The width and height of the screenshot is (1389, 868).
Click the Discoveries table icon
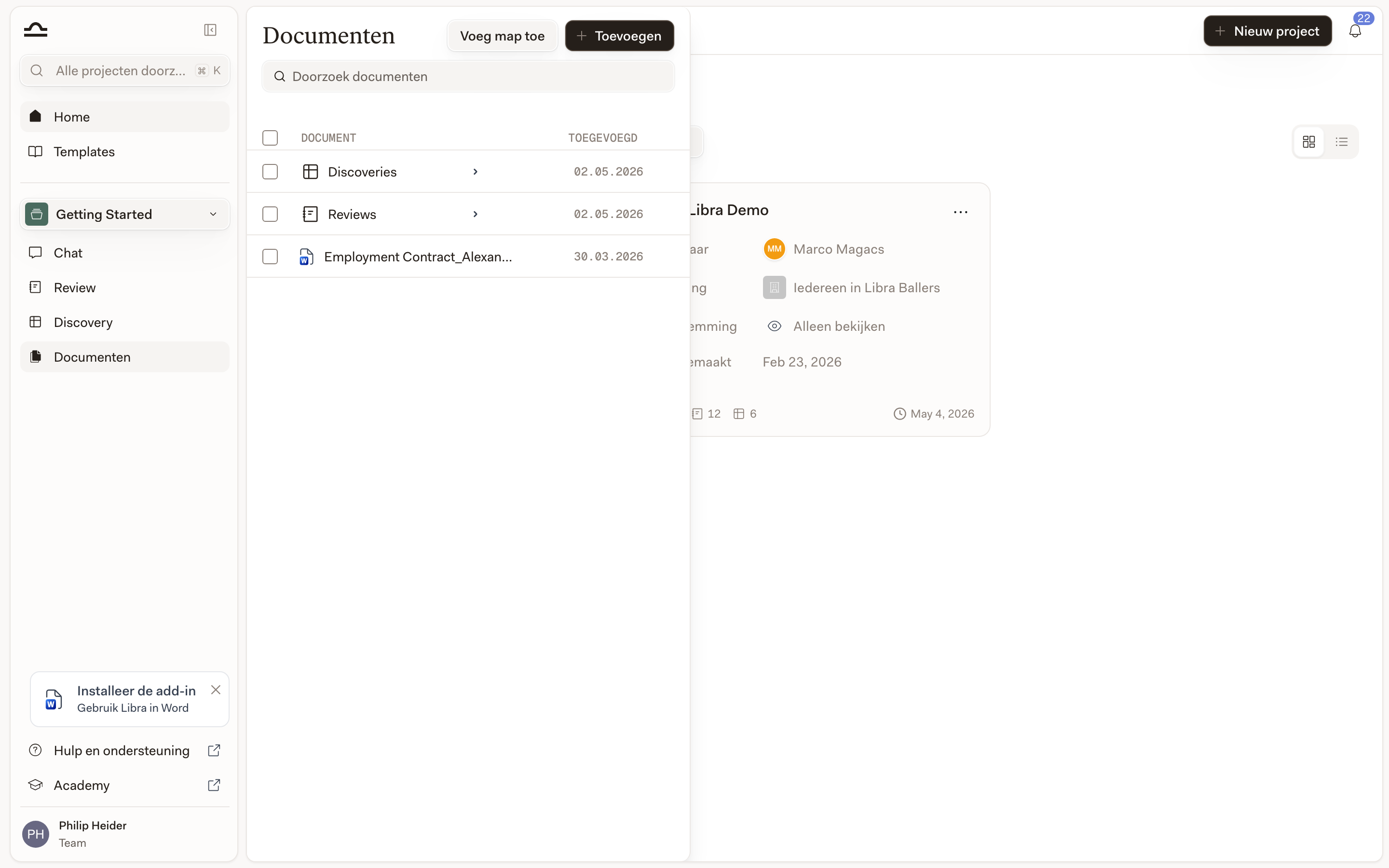pos(311,172)
